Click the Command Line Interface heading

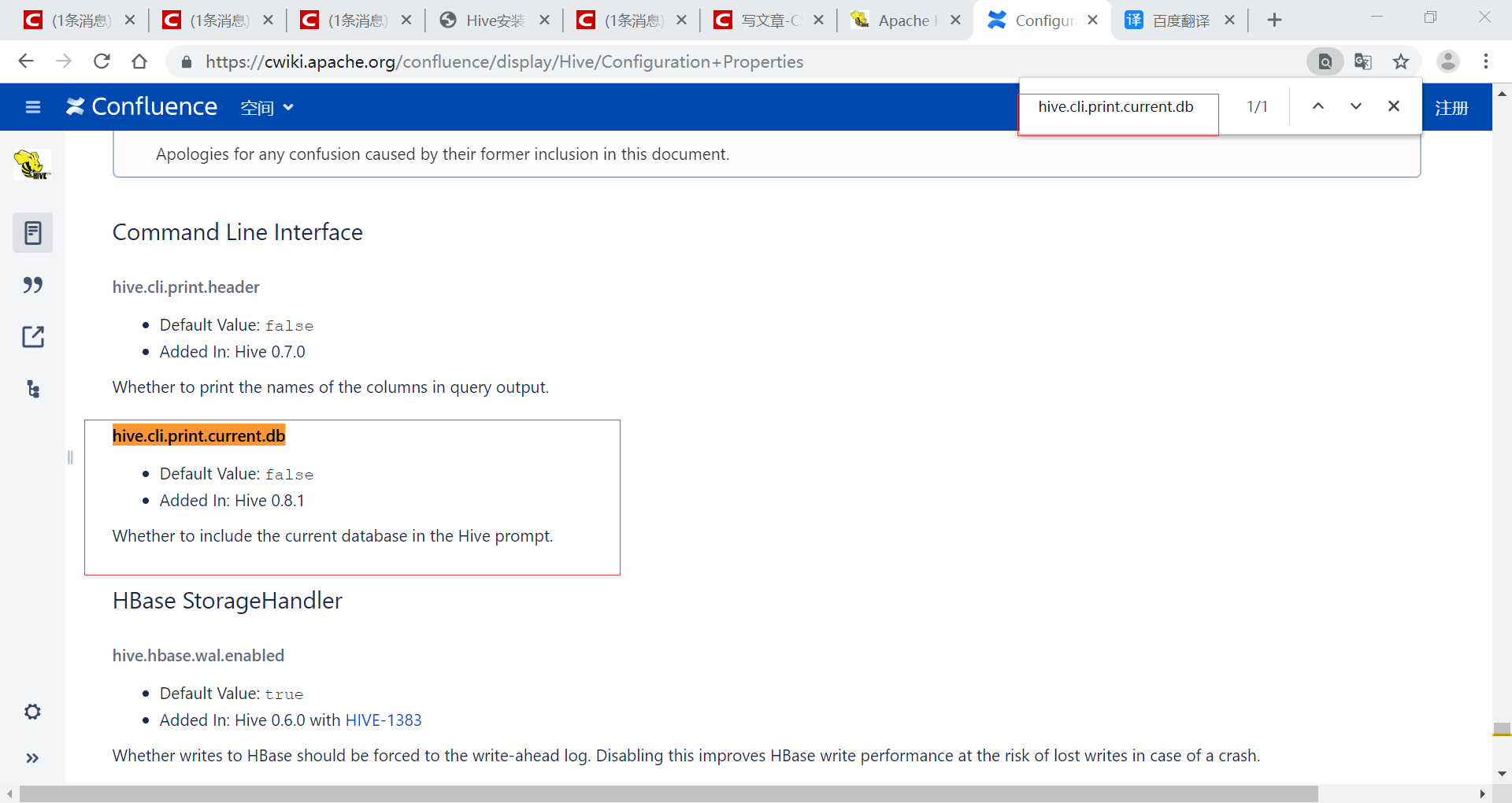pos(237,232)
